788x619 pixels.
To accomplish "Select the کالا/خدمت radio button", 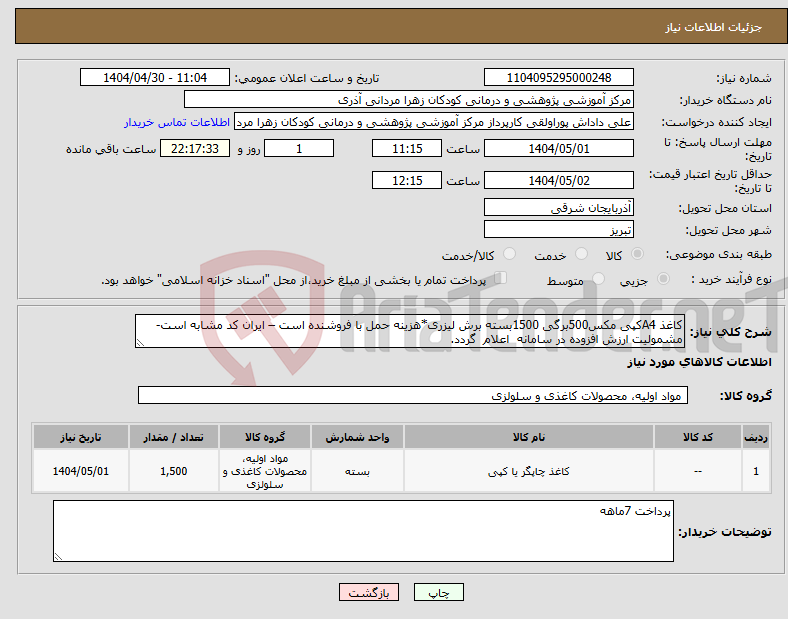I will pyautogui.click(x=510, y=254).
